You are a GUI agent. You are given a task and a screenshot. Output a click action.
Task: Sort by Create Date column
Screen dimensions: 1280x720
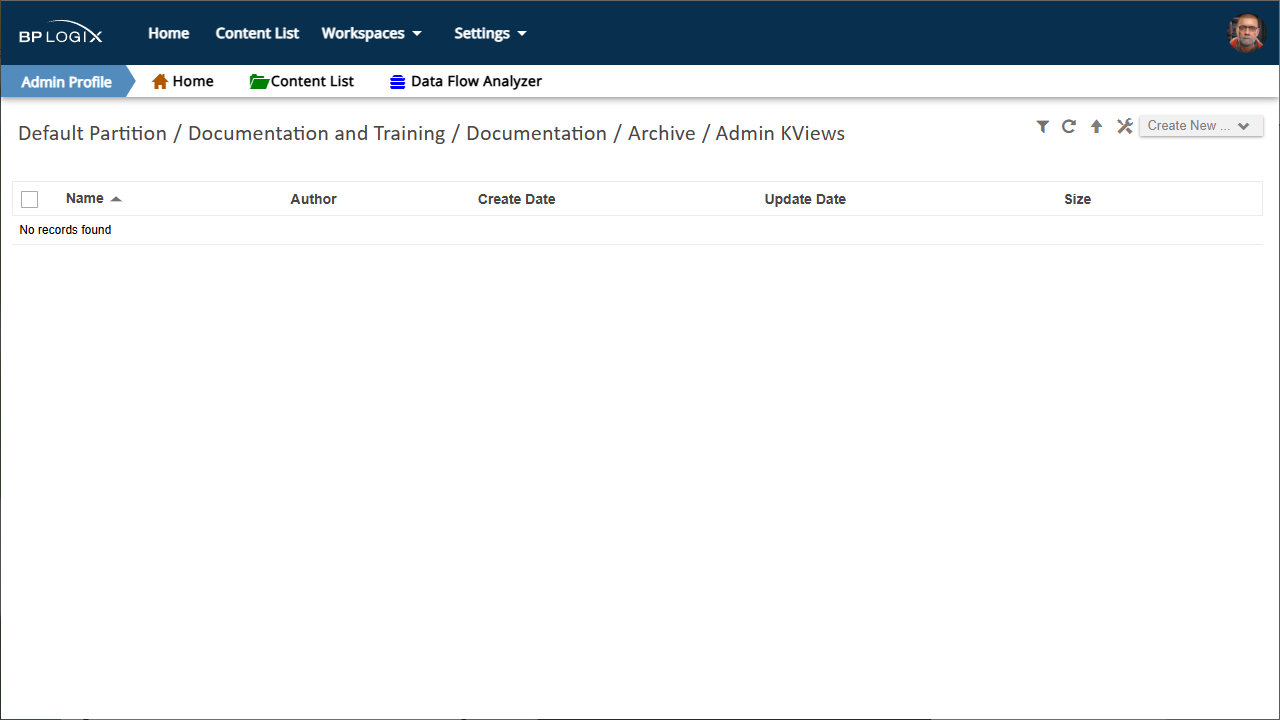click(517, 199)
